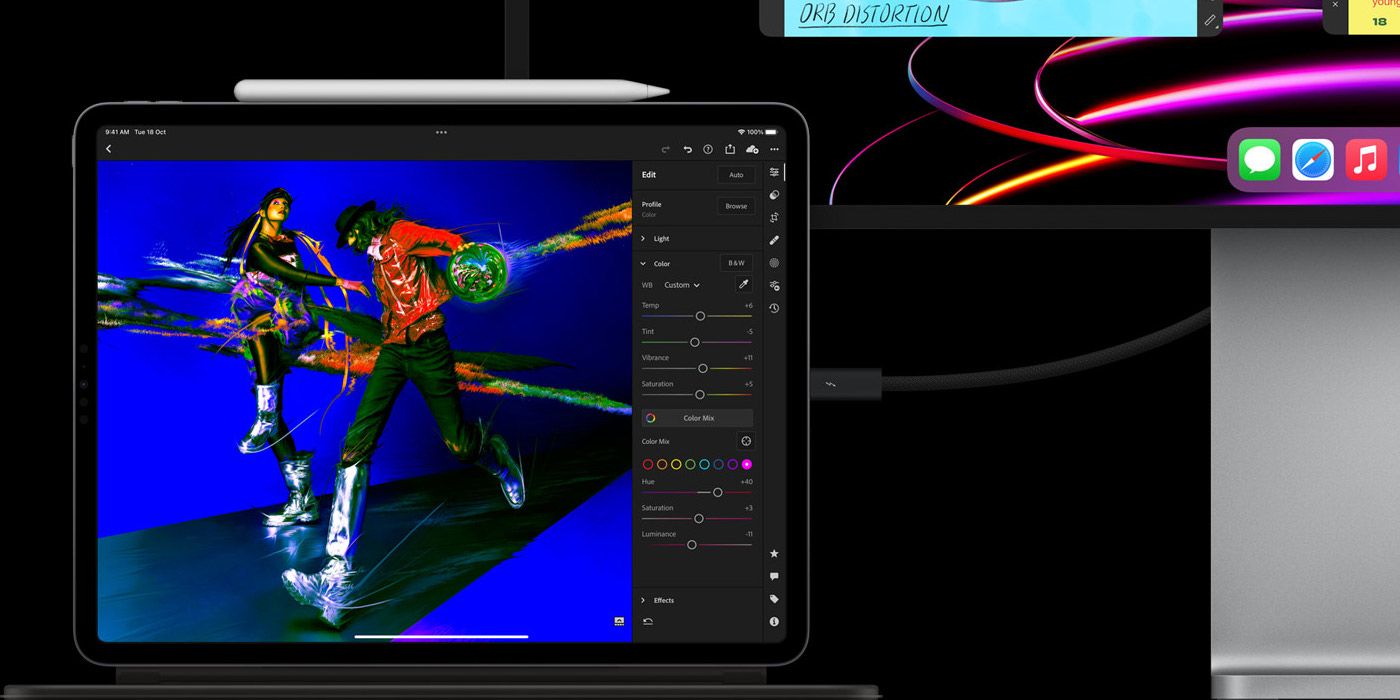Open the Help question mark icon
The width and height of the screenshot is (1400, 700).
[708, 149]
